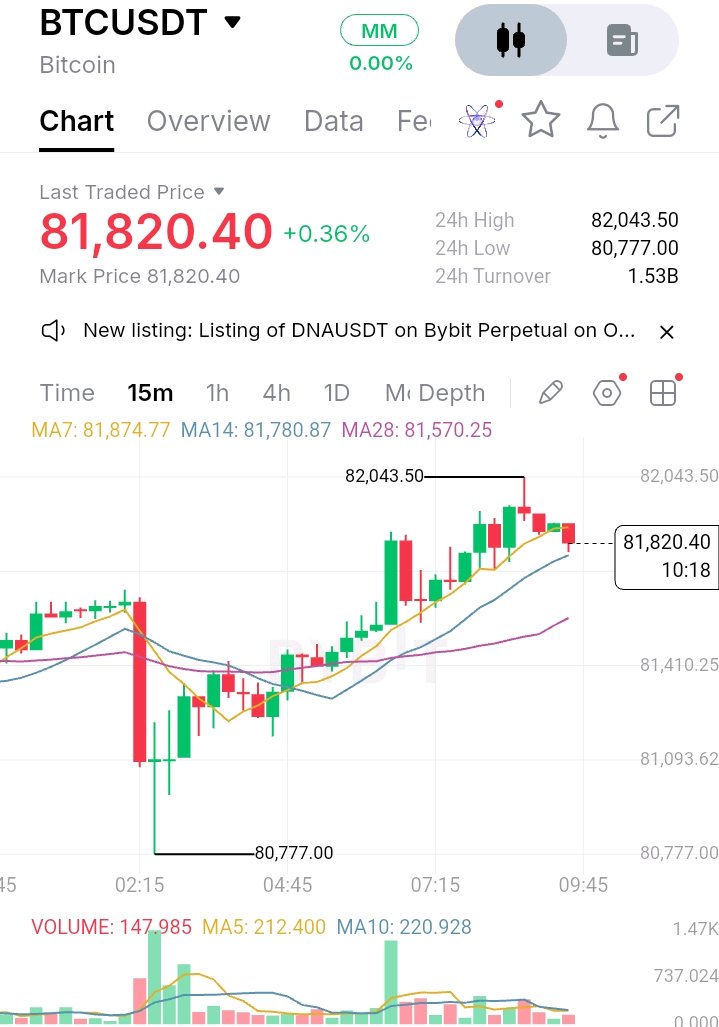This screenshot has width=719, height=1027.
Task: Add BTCUSDT to favorites with star icon
Action: pos(541,120)
